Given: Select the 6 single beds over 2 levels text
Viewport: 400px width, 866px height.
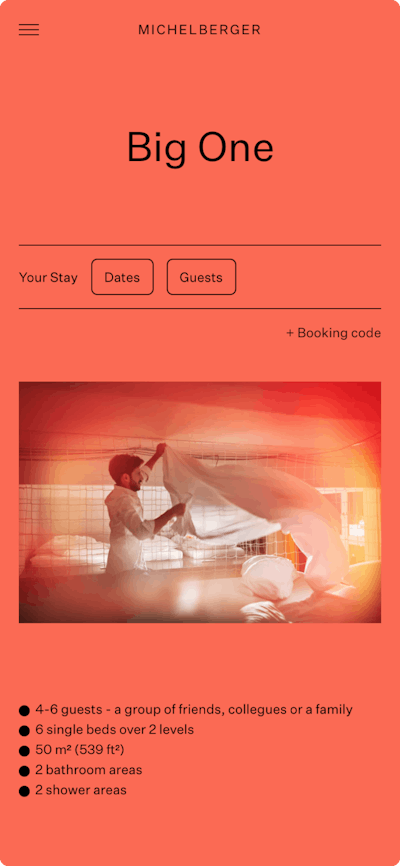Looking at the screenshot, I should [114, 730].
